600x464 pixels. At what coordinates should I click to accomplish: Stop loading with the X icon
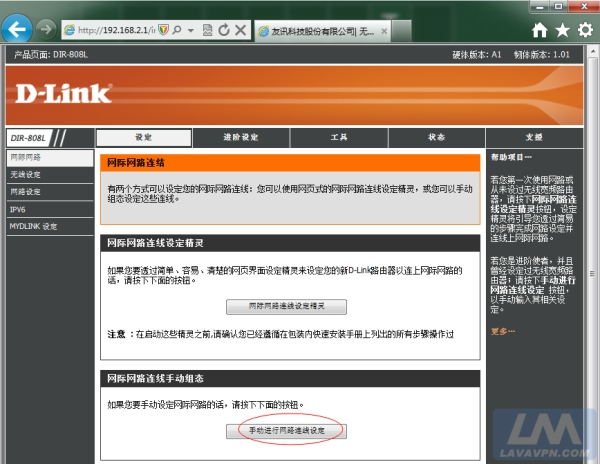tap(240, 30)
